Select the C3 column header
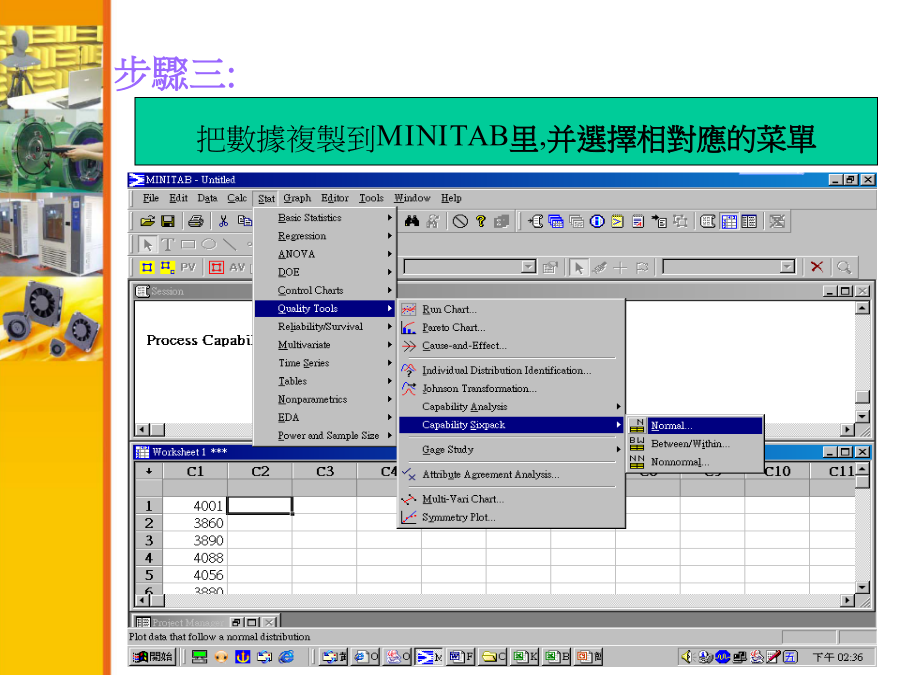The width and height of the screenshot is (900, 675). pyautogui.click(x=325, y=471)
